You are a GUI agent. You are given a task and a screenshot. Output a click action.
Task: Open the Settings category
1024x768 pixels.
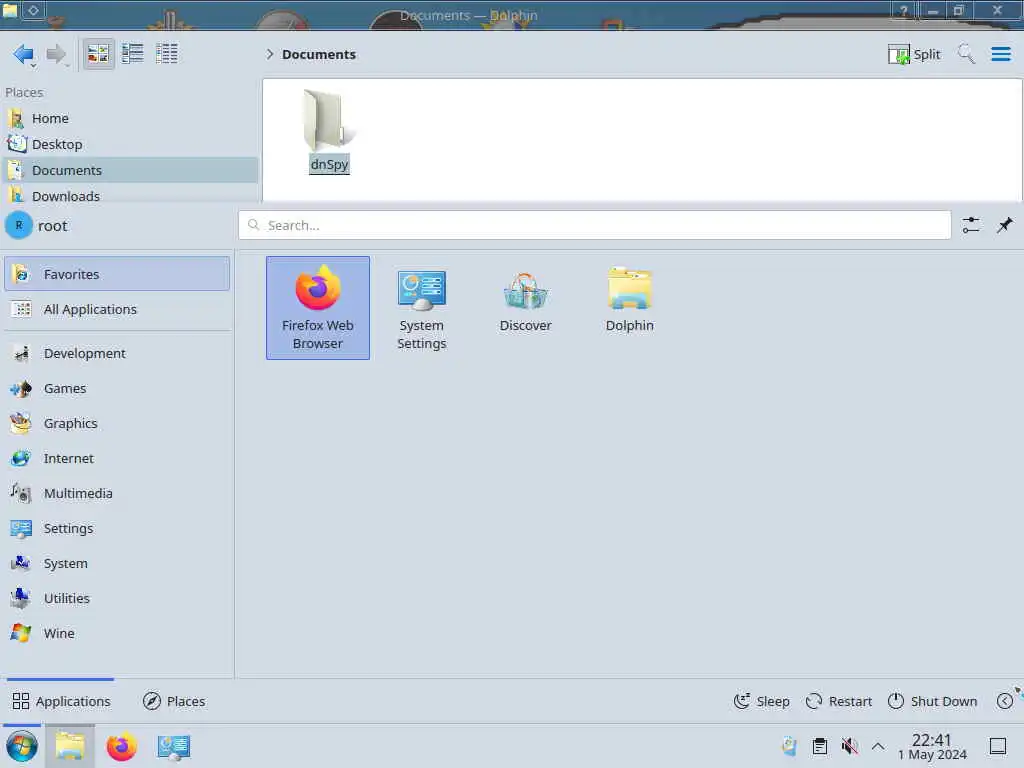(118, 528)
